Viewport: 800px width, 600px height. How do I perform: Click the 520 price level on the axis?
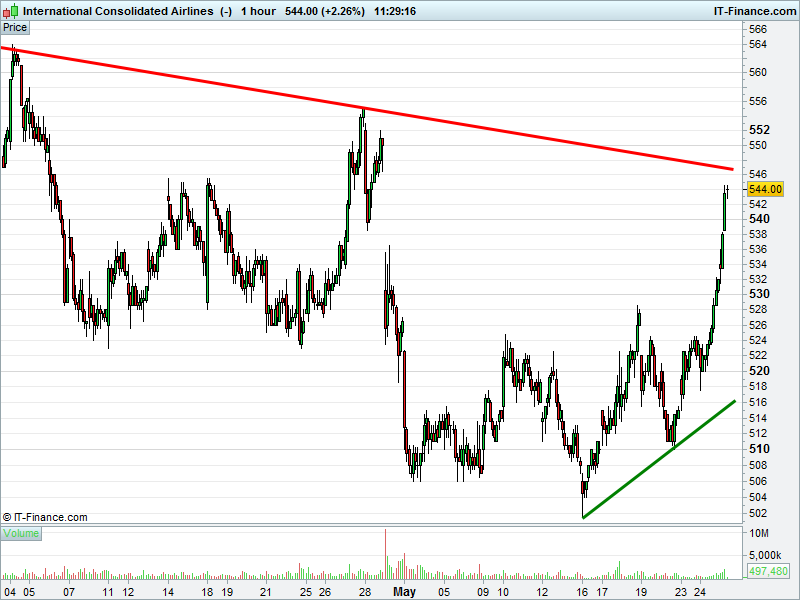(759, 371)
